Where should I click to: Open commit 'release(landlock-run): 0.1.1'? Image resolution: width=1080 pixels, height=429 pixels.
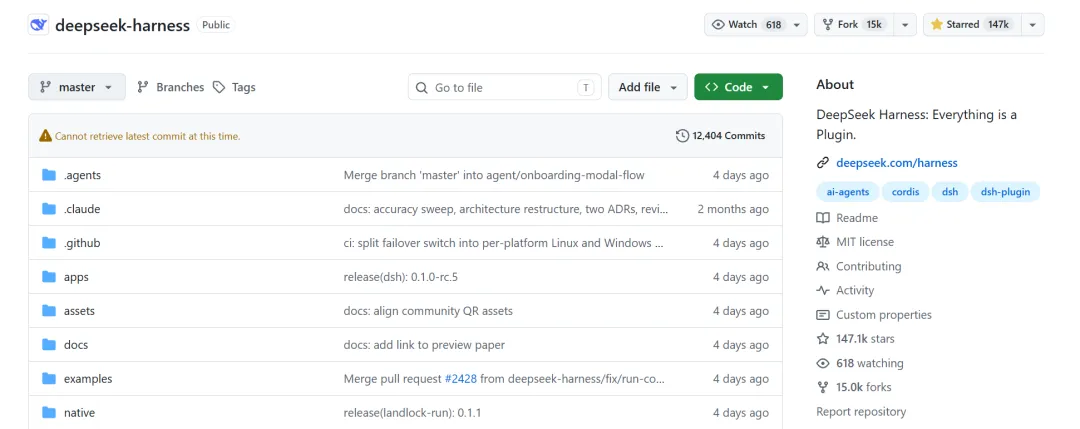click(413, 412)
